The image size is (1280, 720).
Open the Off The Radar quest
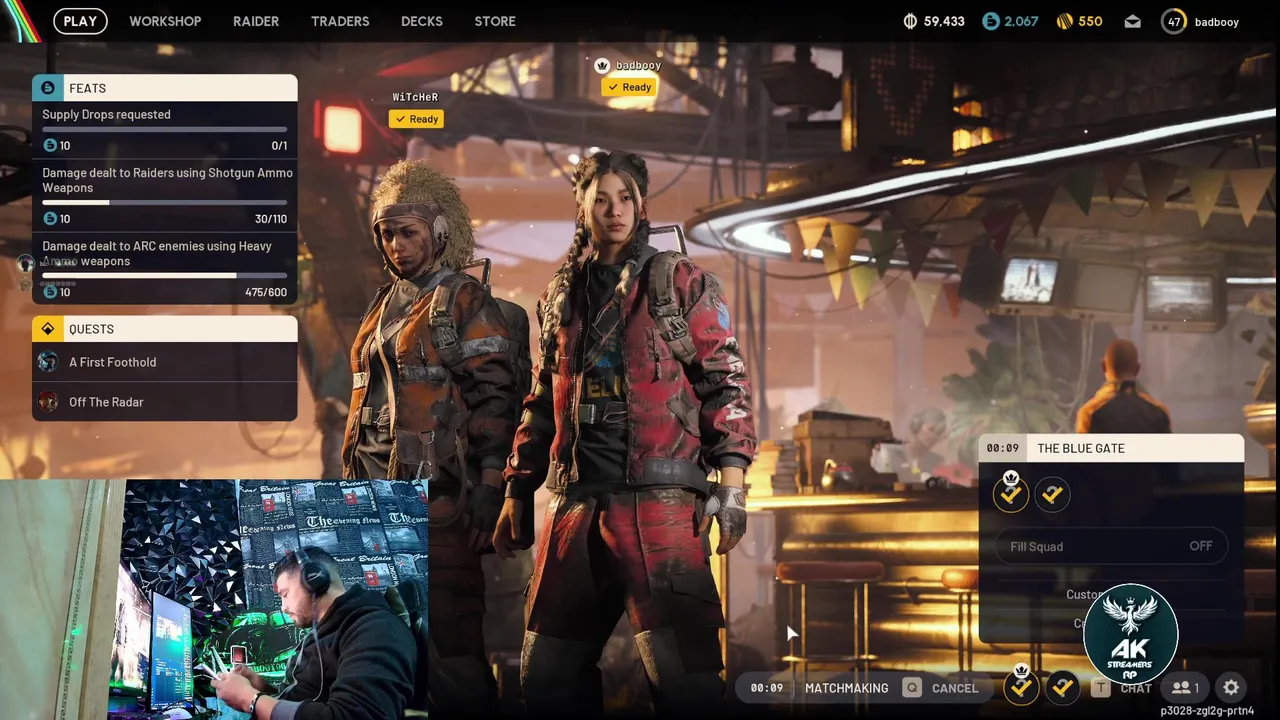165,402
